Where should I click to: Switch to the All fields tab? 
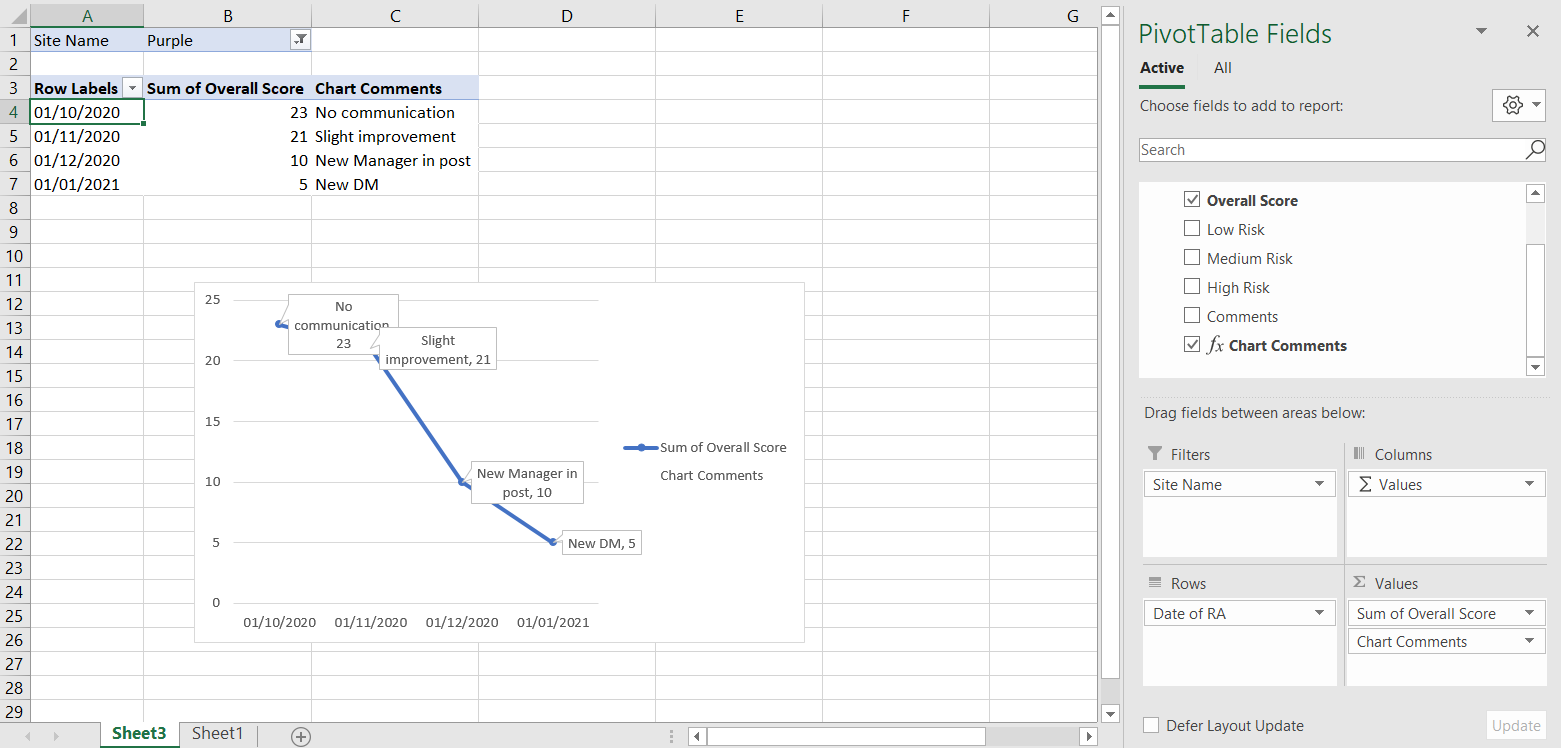[x=1223, y=68]
